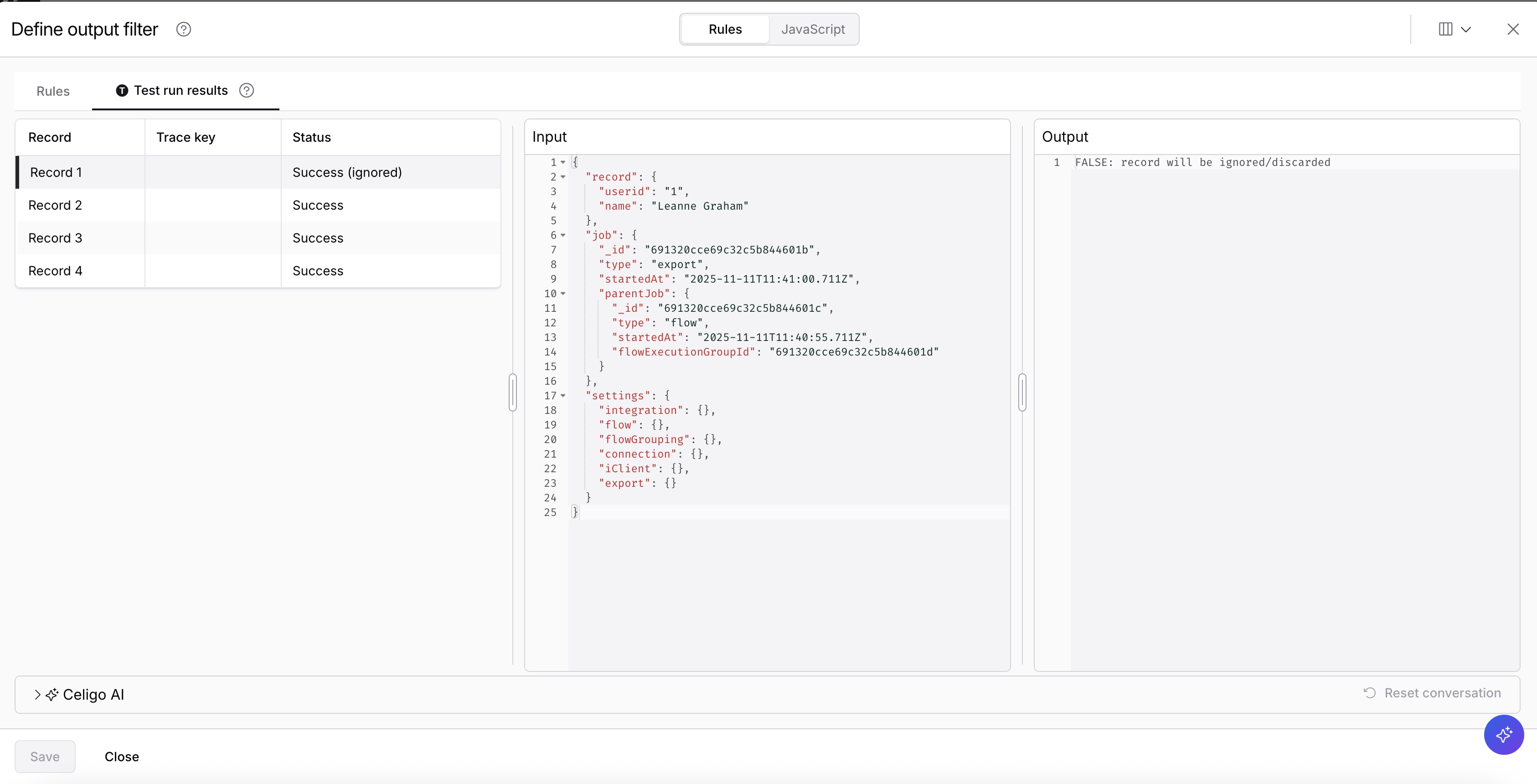
Task: Click Reset conversation
Action: tap(1432, 693)
